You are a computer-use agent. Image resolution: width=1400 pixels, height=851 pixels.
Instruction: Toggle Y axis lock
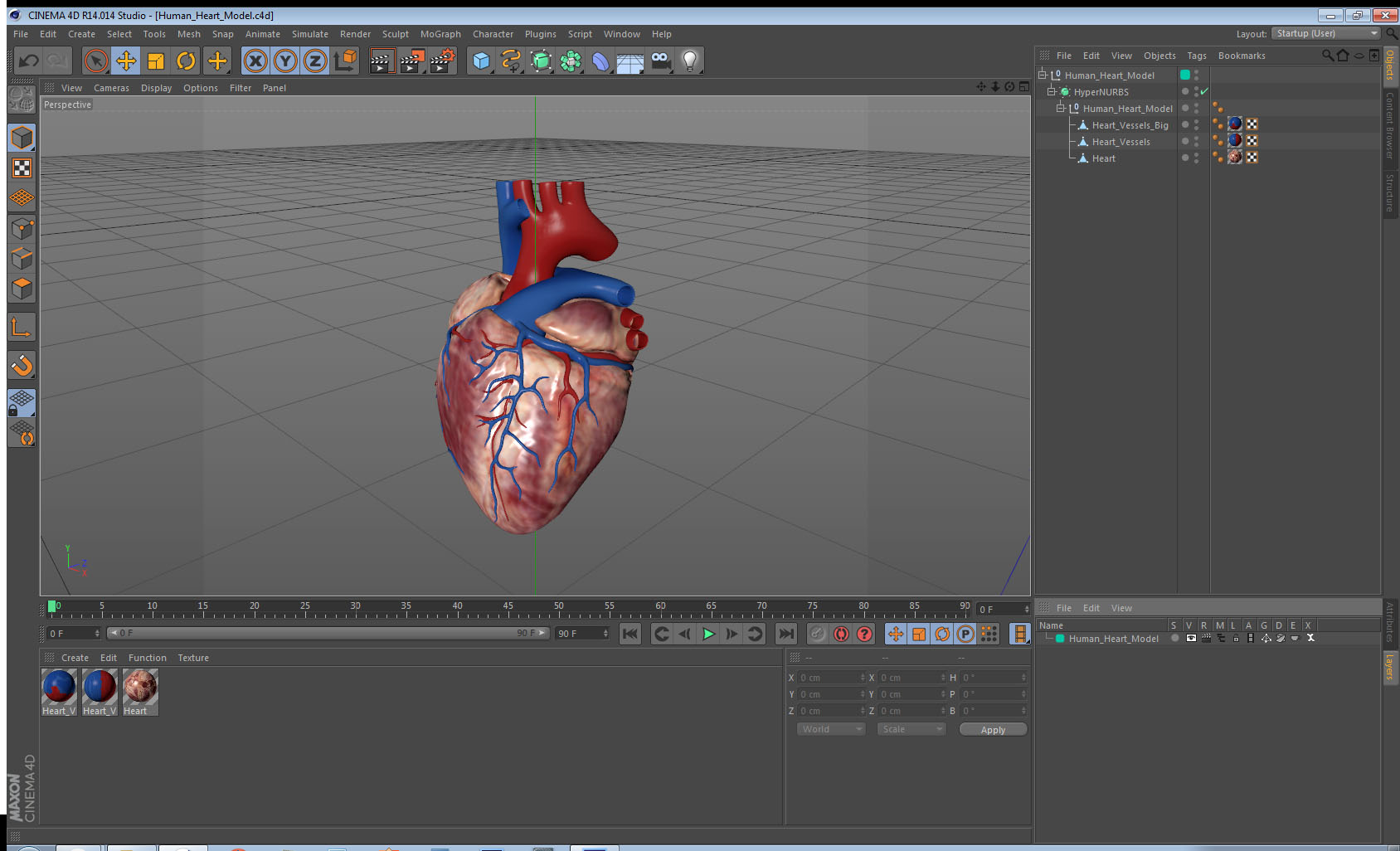[x=285, y=61]
